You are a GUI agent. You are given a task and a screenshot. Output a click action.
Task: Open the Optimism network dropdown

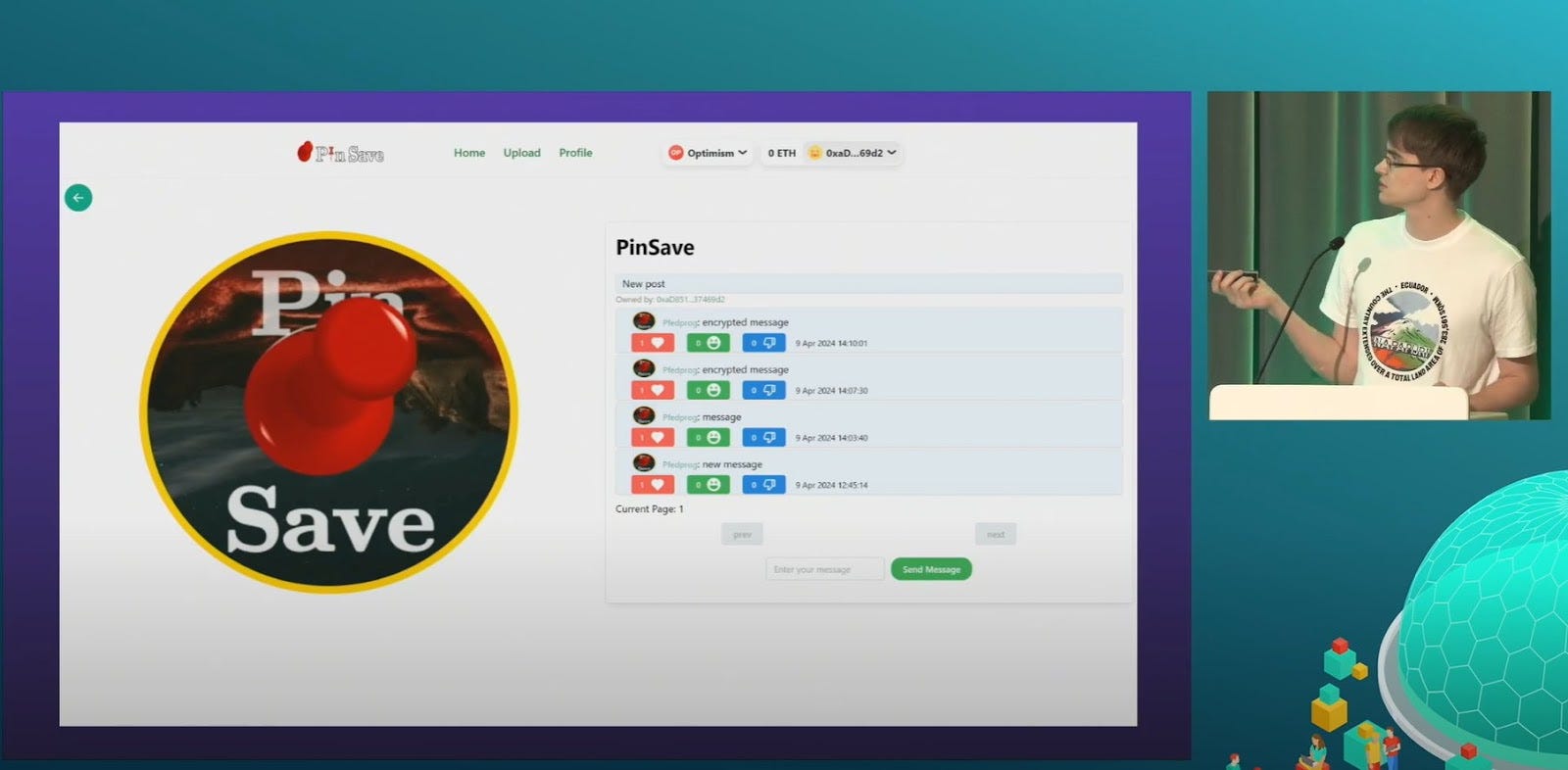click(x=708, y=153)
